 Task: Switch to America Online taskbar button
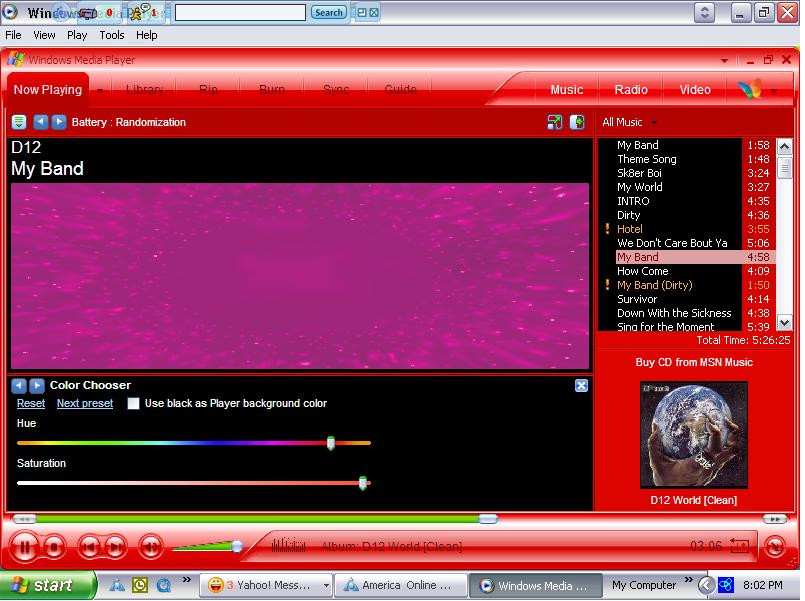(x=400, y=585)
